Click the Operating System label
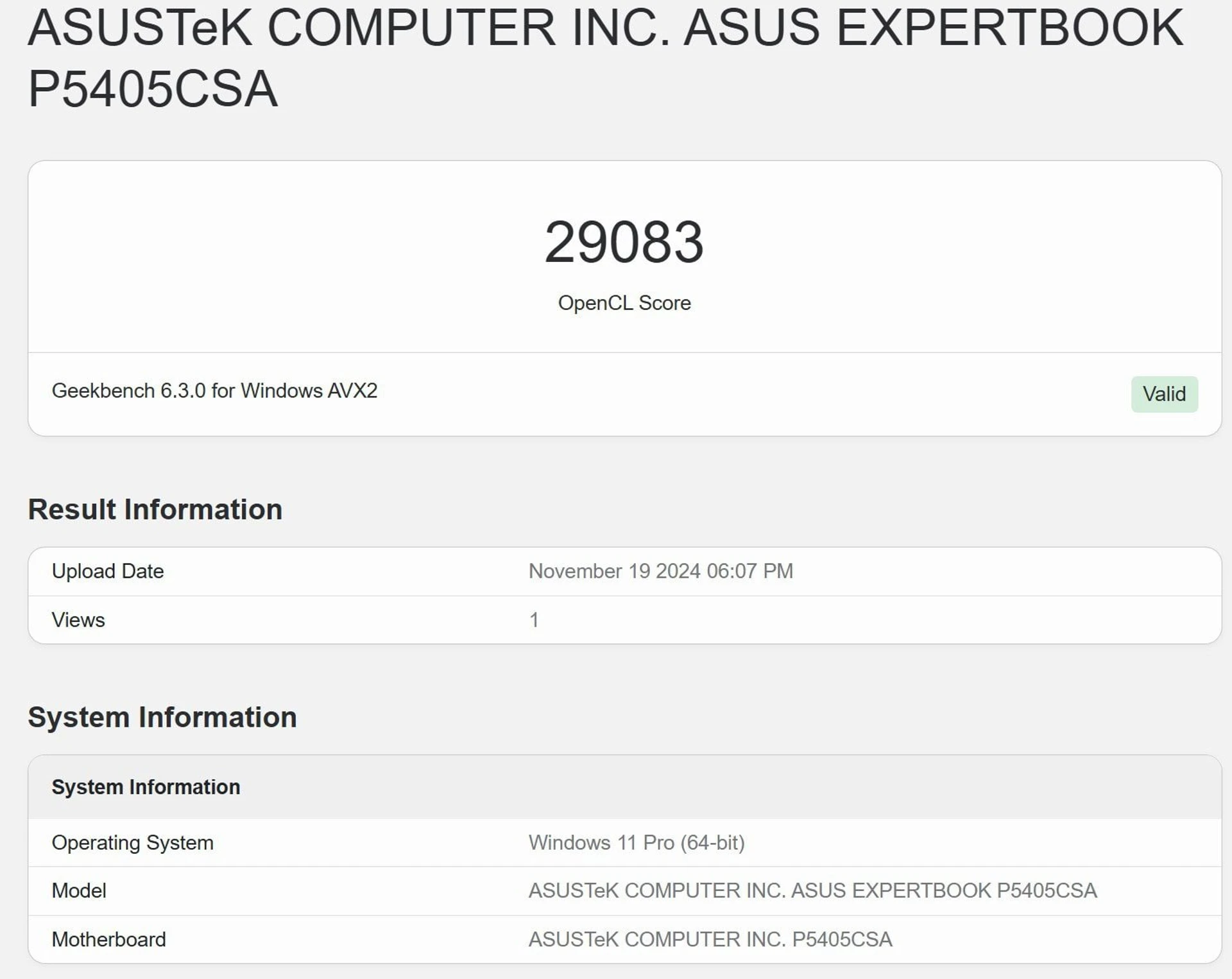 coord(132,843)
